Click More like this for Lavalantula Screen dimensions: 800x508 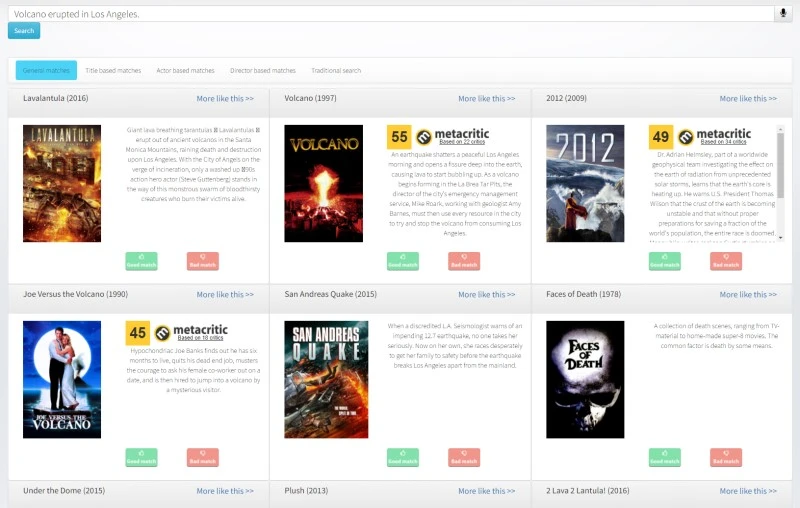225,99
